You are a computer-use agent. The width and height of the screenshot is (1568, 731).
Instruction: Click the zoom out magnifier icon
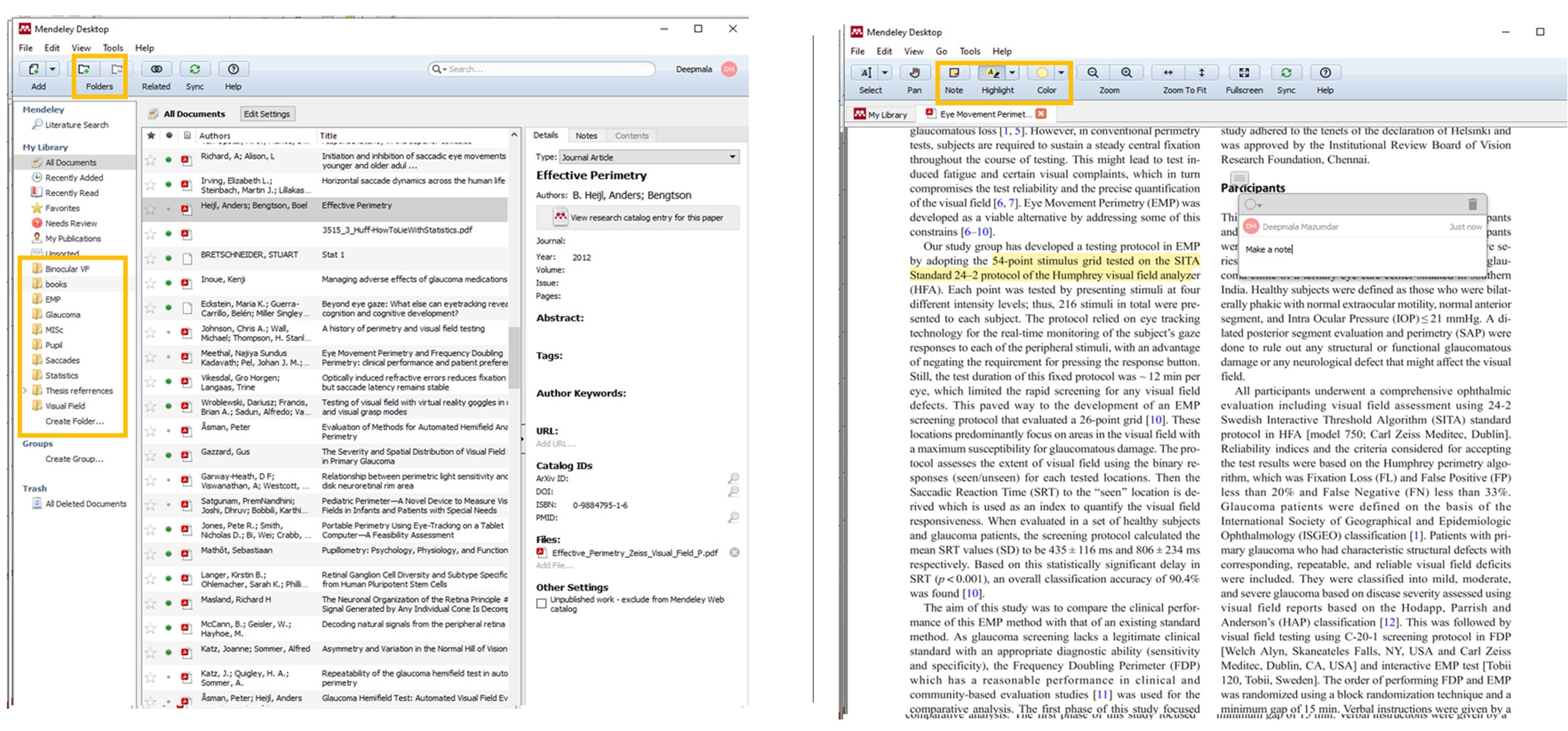1093,73
